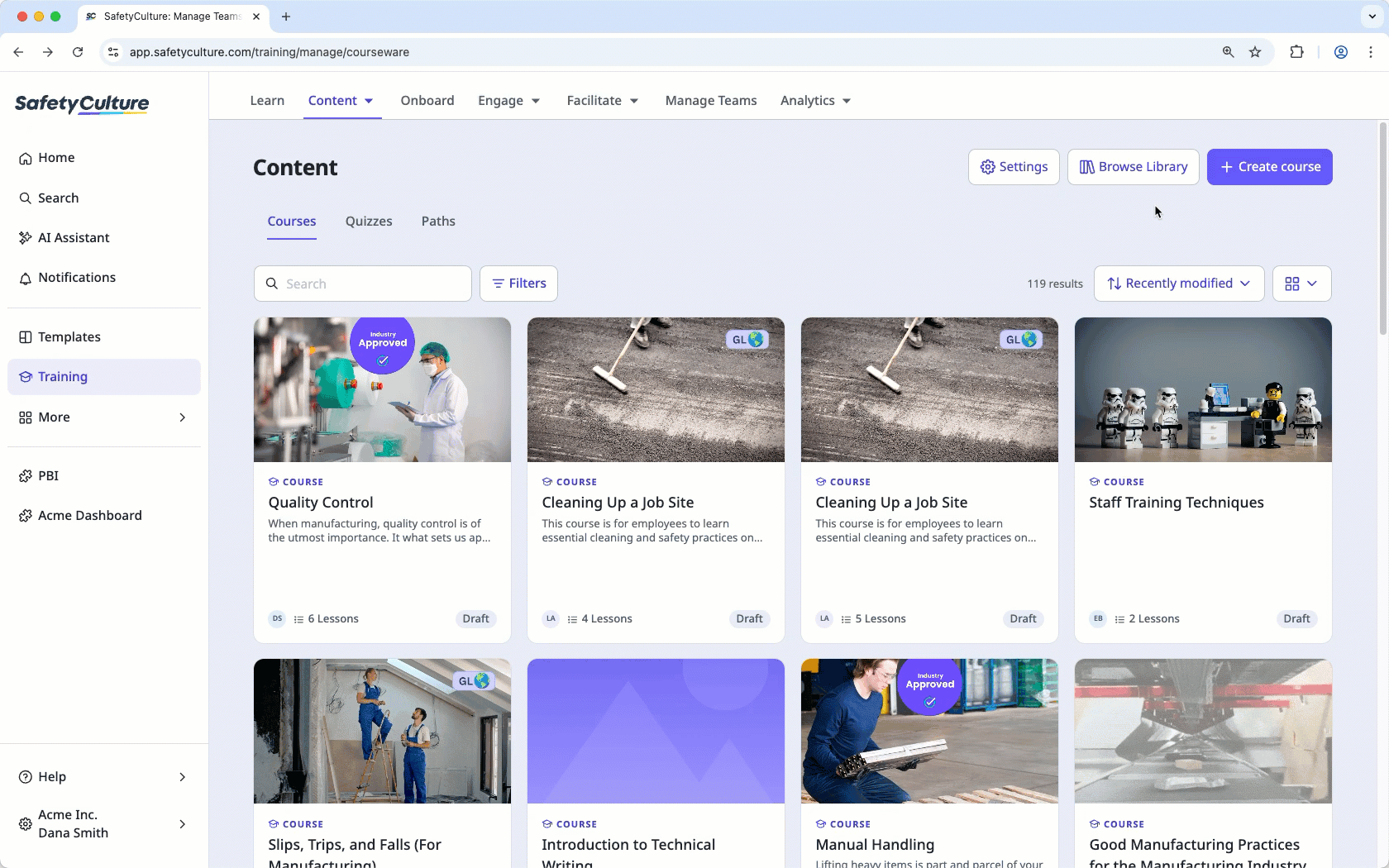Click Draft status on Quality Control card
The height and width of the screenshot is (868, 1389).
coord(475,618)
